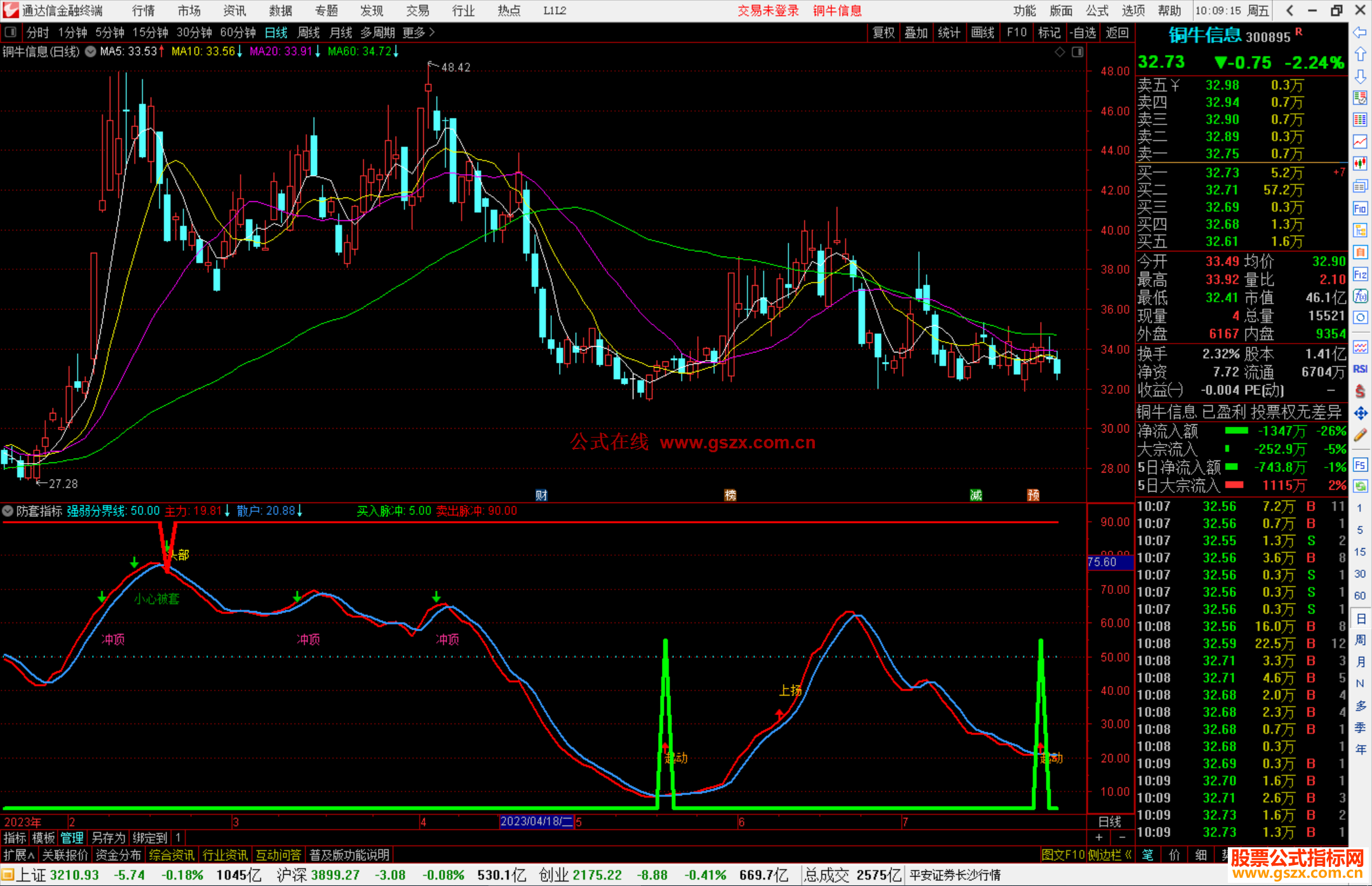Click the chart zoom-in plus button
The image size is (1372, 886).
(1100, 838)
